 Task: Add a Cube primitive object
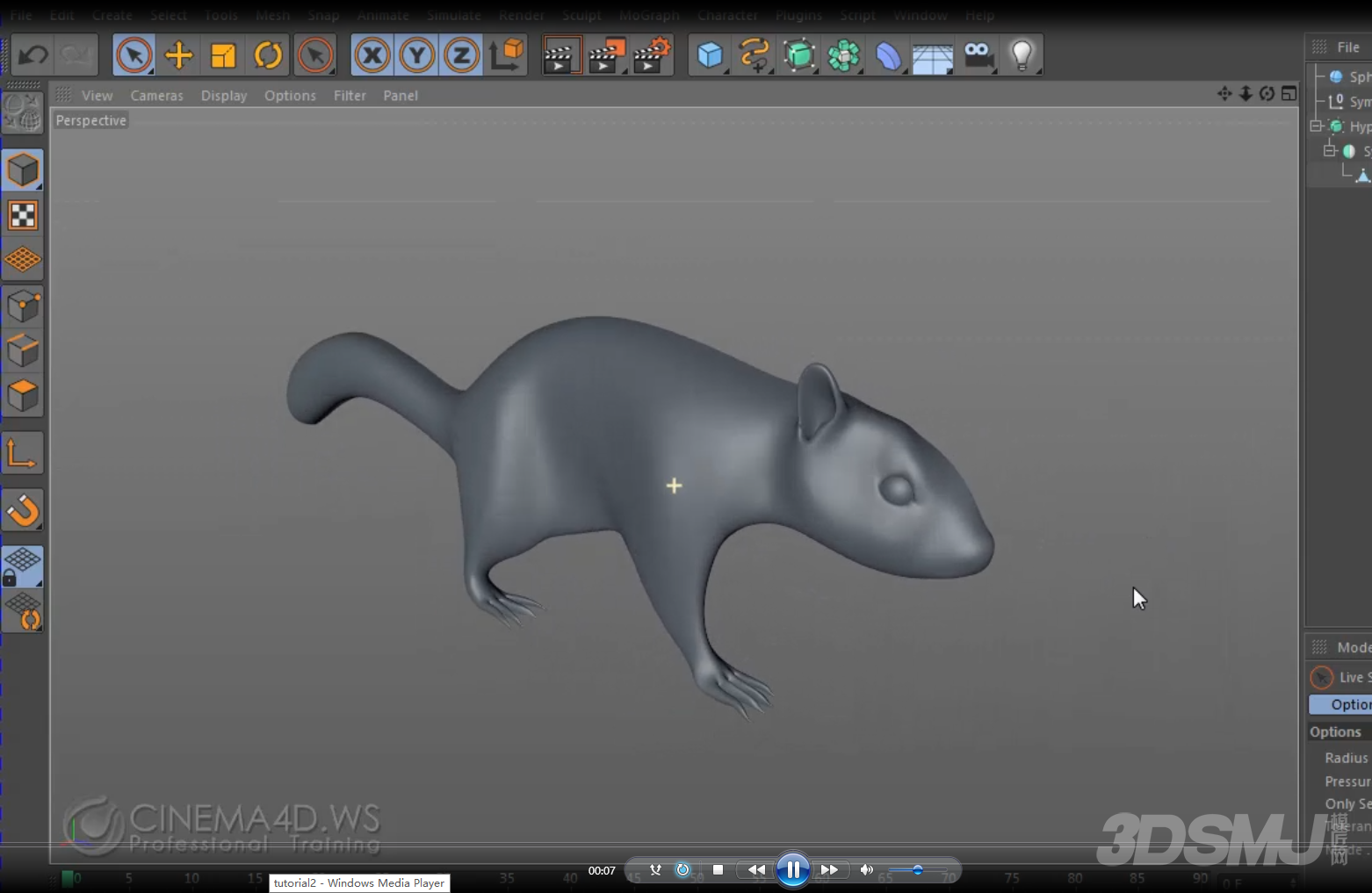pyautogui.click(x=710, y=55)
